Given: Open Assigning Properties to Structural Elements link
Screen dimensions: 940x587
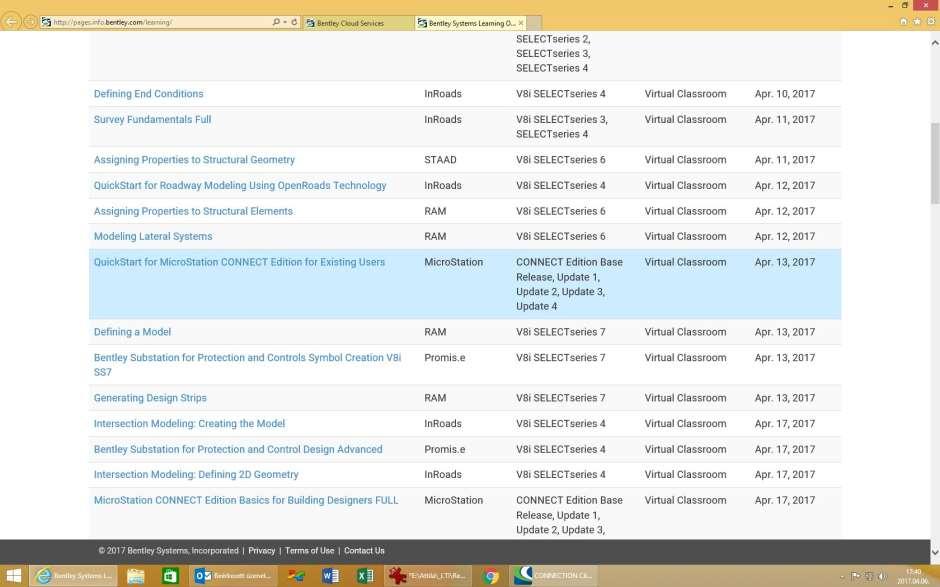Looking at the screenshot, I should [193, 211].
